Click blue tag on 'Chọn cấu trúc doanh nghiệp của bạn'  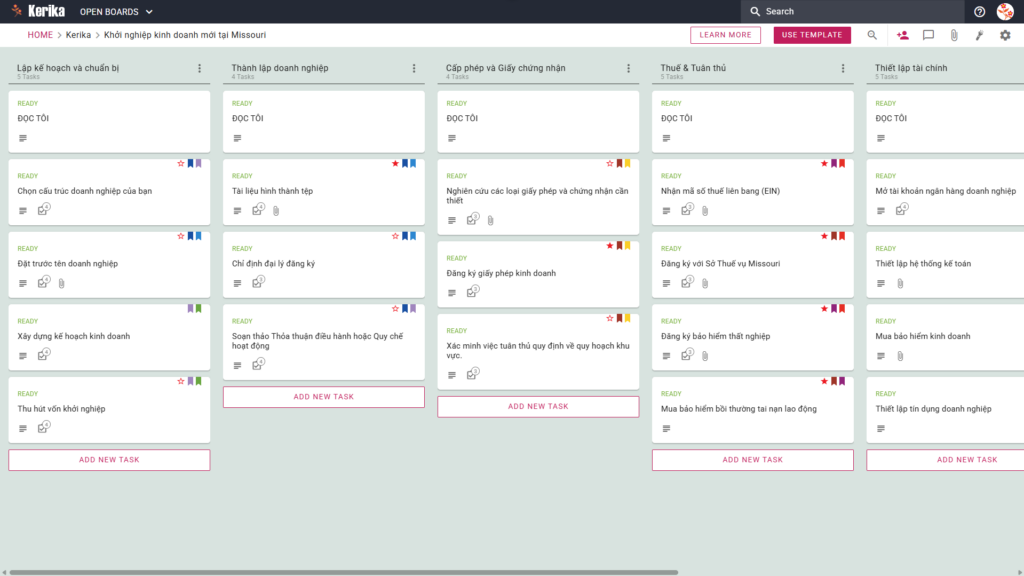pyautogui.click(x=191, y=163)
